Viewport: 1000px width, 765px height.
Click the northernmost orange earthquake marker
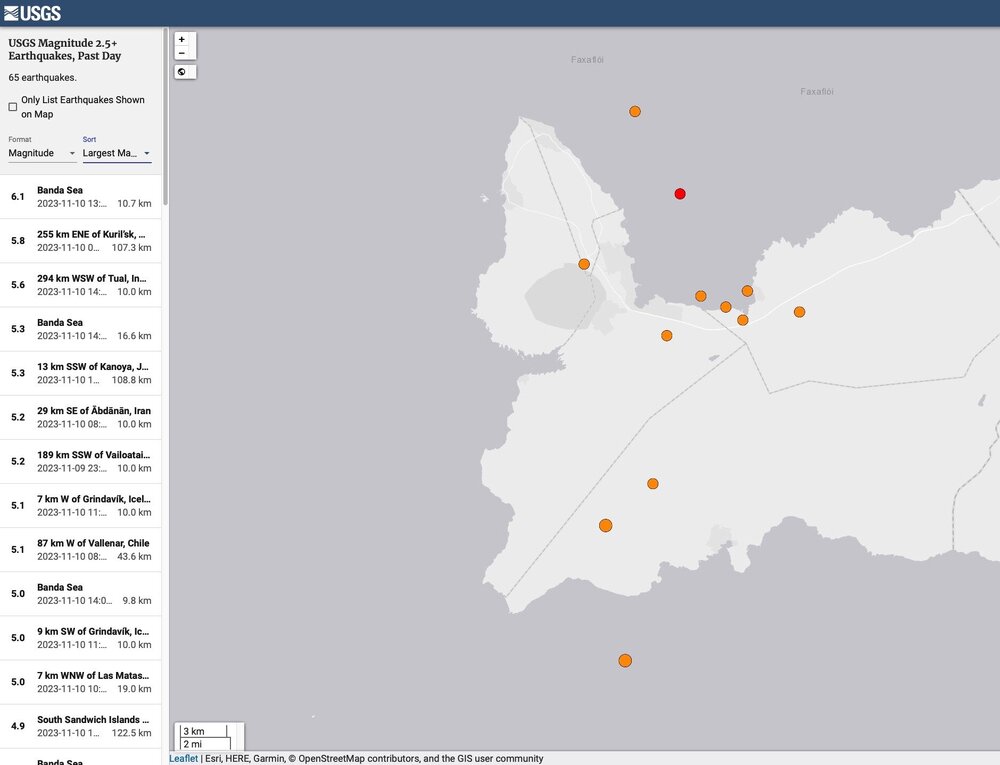635,112
